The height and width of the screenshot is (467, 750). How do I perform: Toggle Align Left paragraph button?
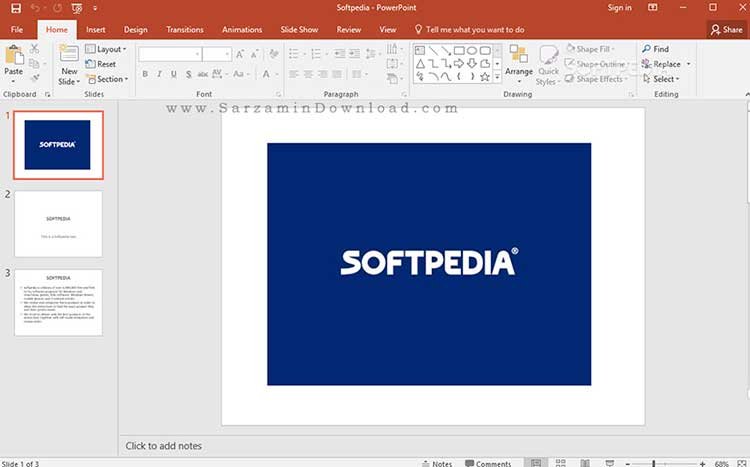point(294,74)
